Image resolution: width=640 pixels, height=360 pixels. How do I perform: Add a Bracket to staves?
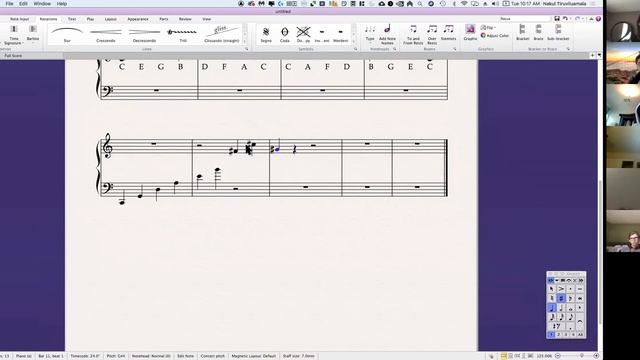click(x=522, y=33)
